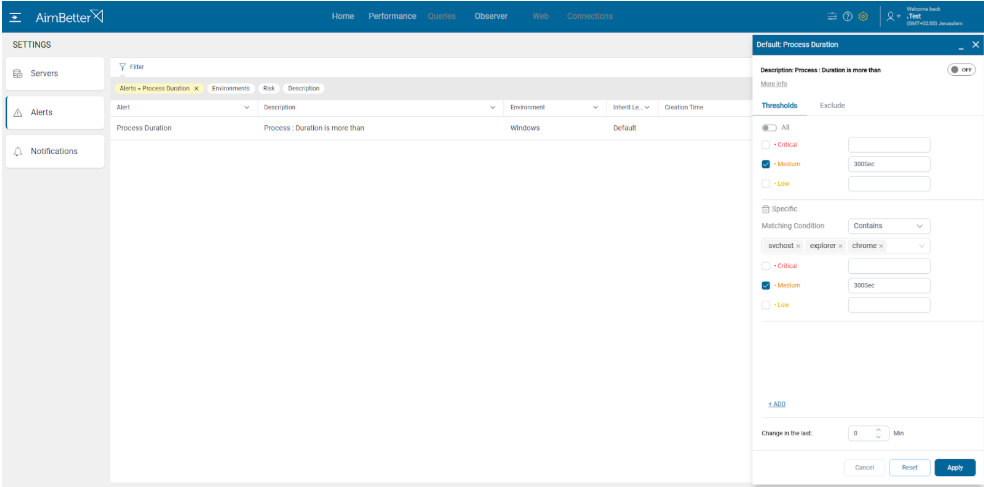Check the Critical checkbox under All
This screenshot has width=984, height=487.
(x=766, y=145)
